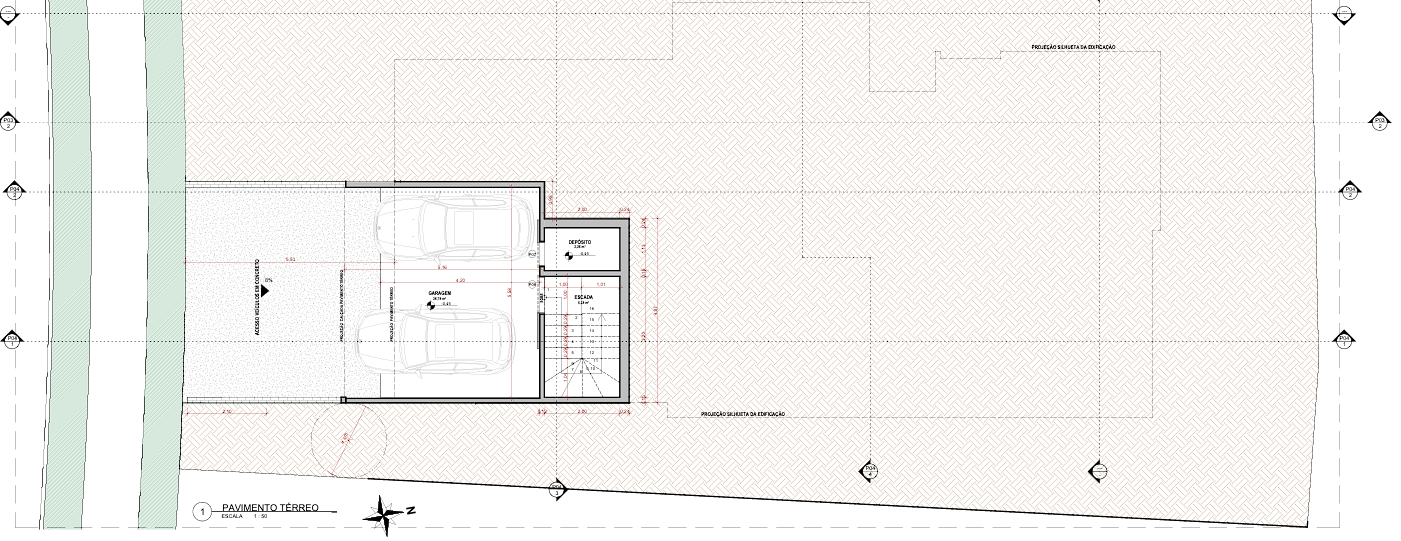Select the Garagem room label
The height and width of the screenshot is (541, 1401).
441,293
